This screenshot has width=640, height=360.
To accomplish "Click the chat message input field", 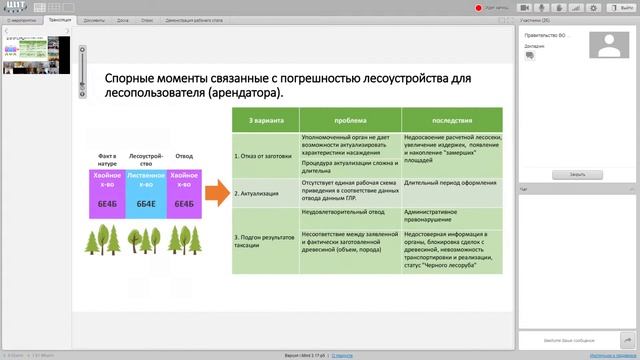I will [569, 340].
